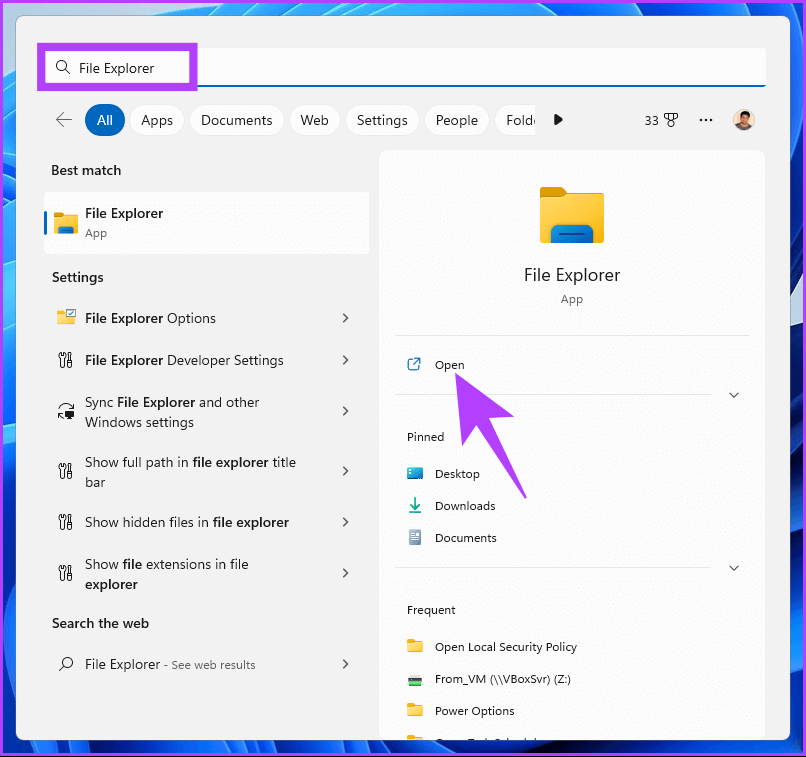Click the Downloads arrow icon
This screenshot has width=806, height=757.
click(415, 505)
